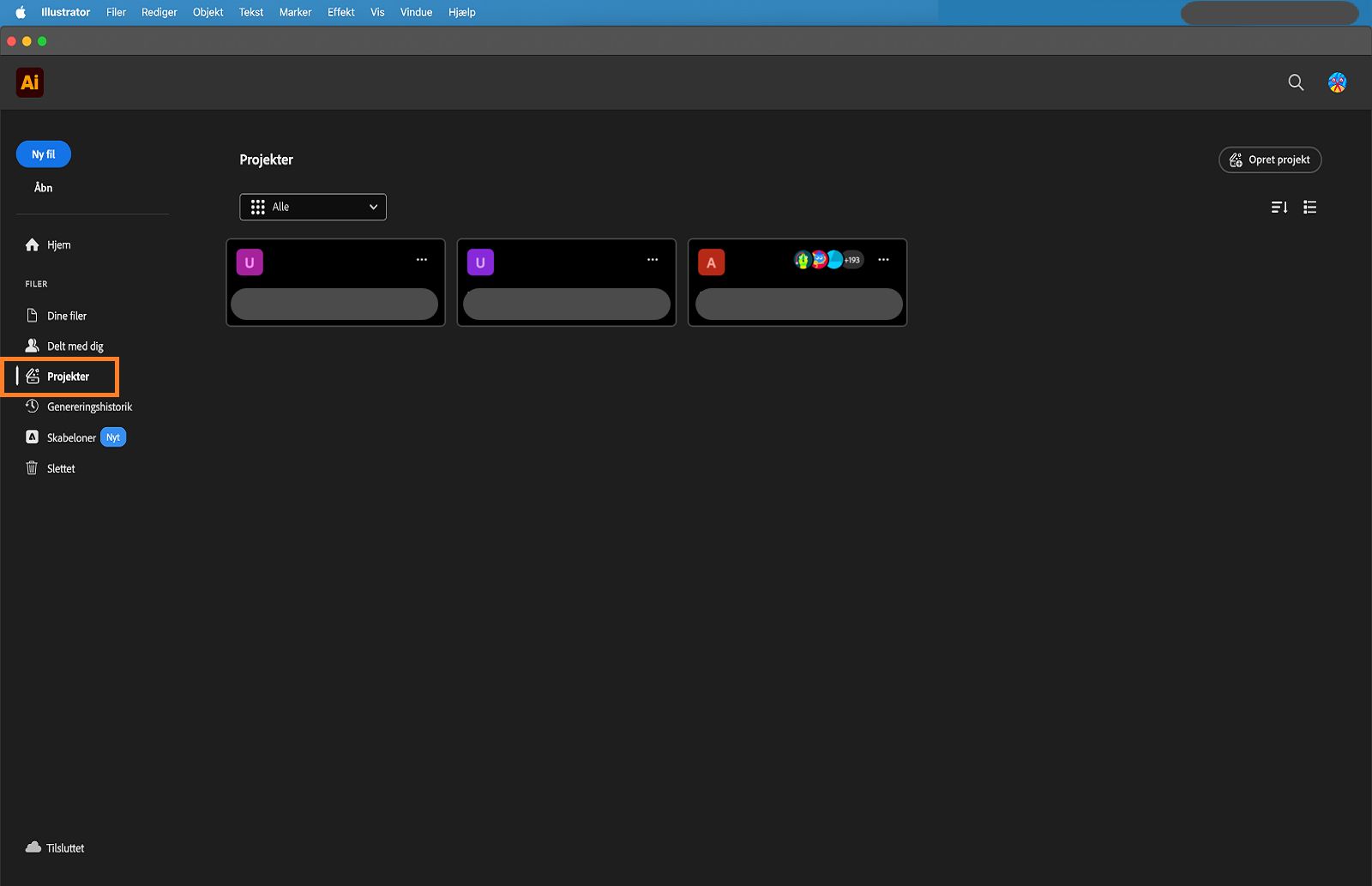Click the Illustrator Ai logo icon
Viewport: 1372px width, 886px height.
30,82
